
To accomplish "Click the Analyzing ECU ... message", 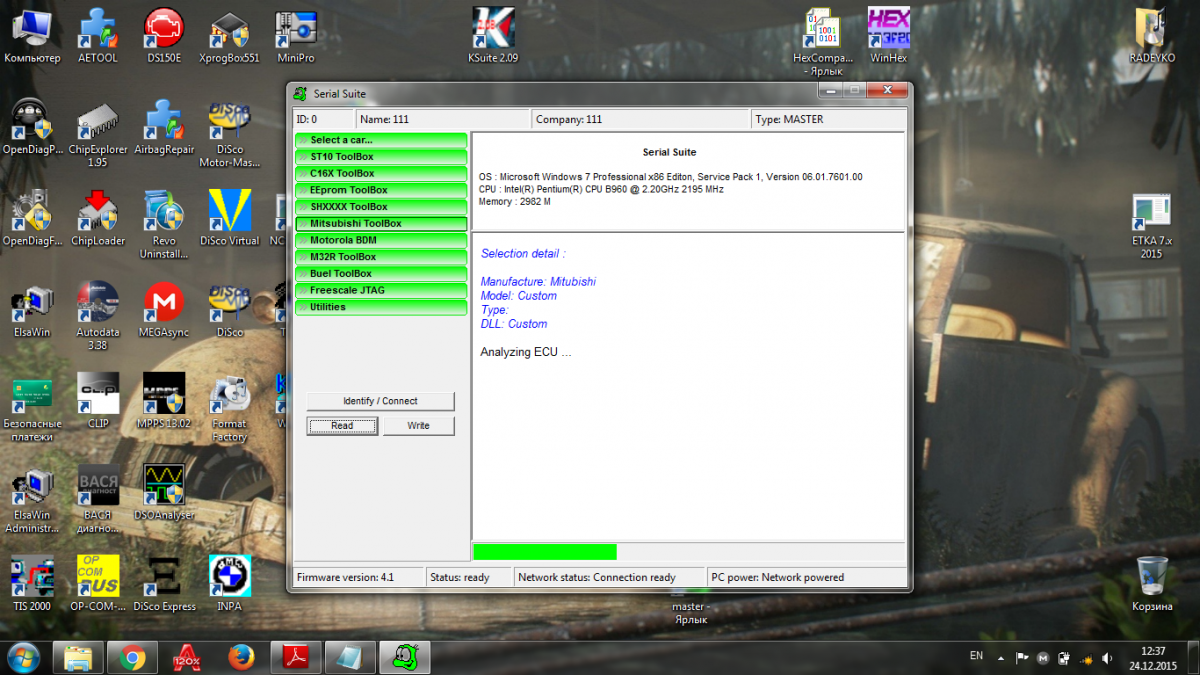I will [526, 352].
